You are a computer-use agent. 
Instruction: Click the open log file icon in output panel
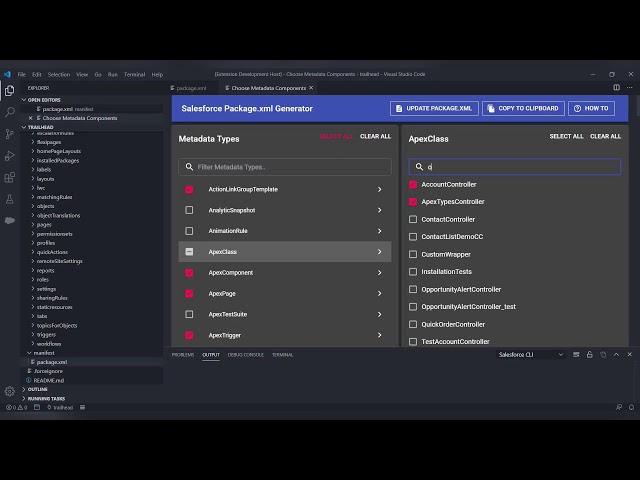click(x=603, y=355)
